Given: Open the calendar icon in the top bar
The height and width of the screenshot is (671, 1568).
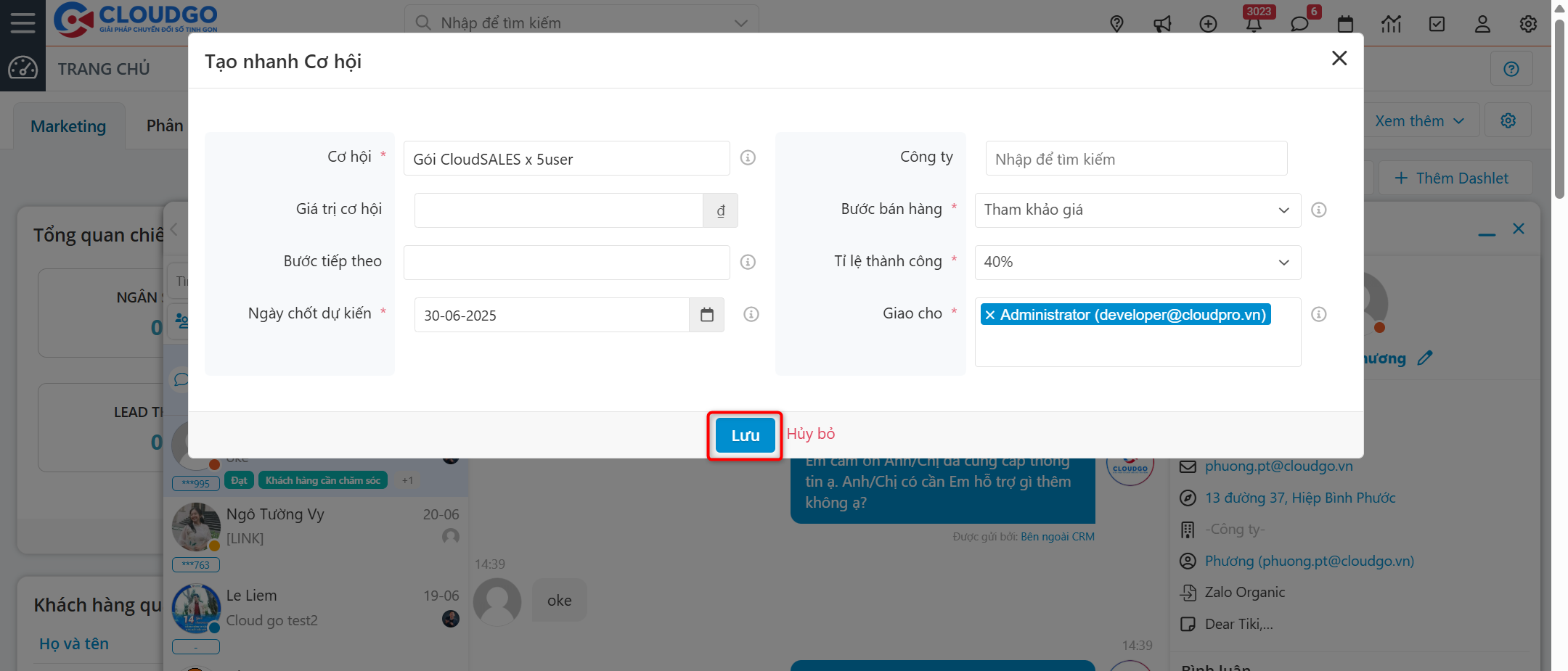Looking at the screenshot, I should click(x=1345, y=23).
